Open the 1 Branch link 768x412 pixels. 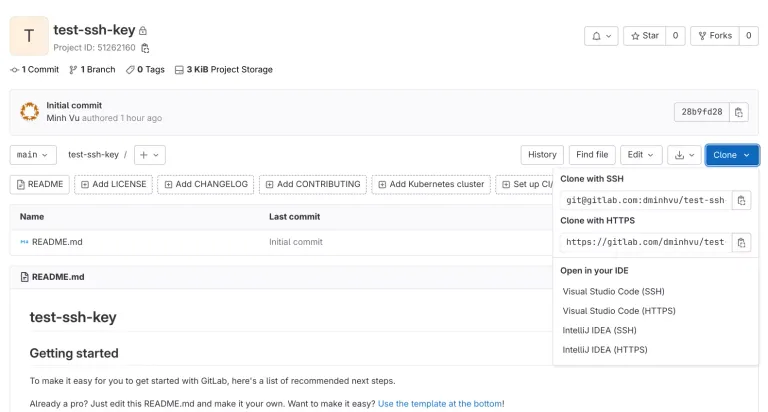point(92,70)
